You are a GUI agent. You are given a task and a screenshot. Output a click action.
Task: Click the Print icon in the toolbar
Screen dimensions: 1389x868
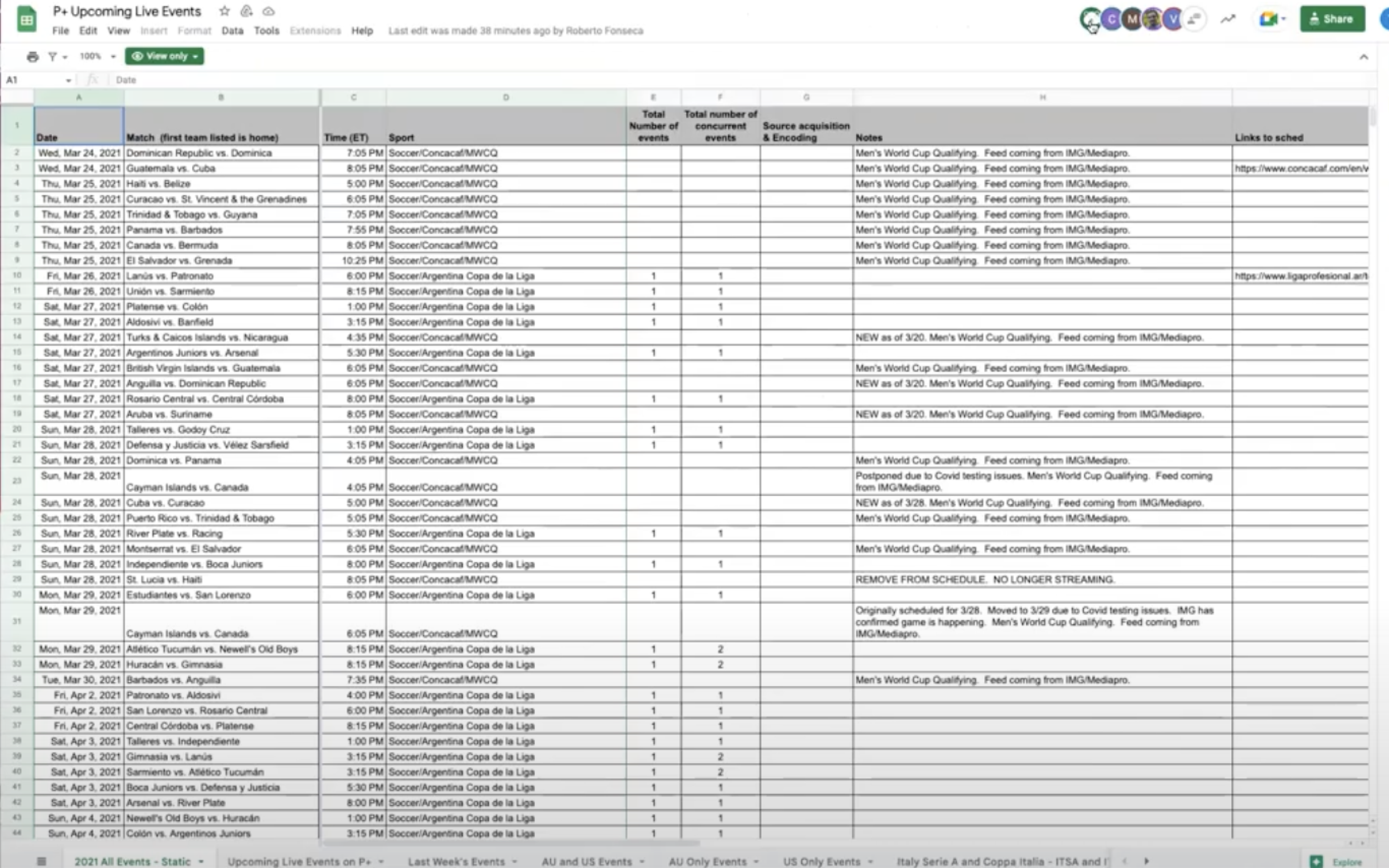(x=33, y=56)
